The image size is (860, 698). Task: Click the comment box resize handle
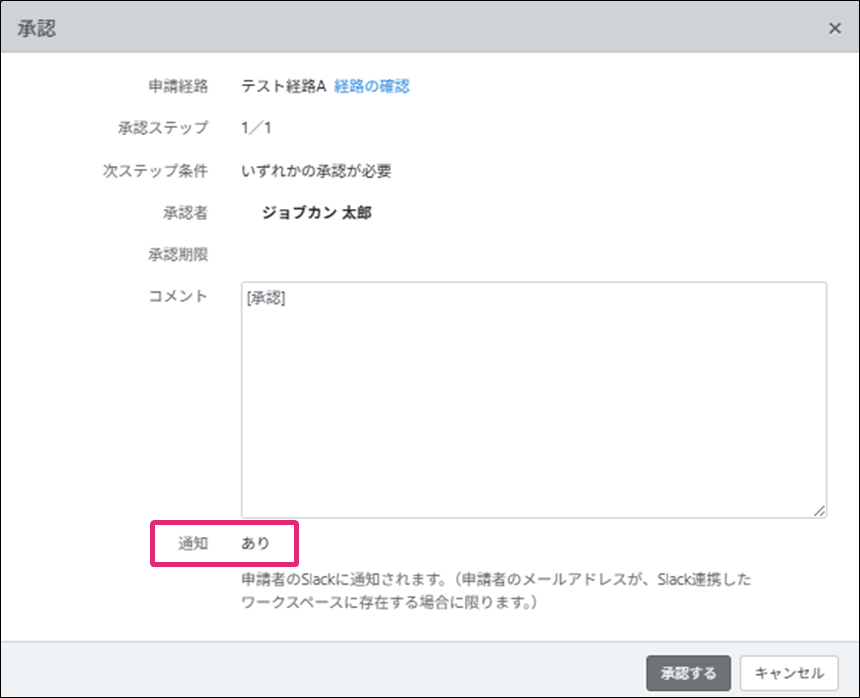point(819,510)
